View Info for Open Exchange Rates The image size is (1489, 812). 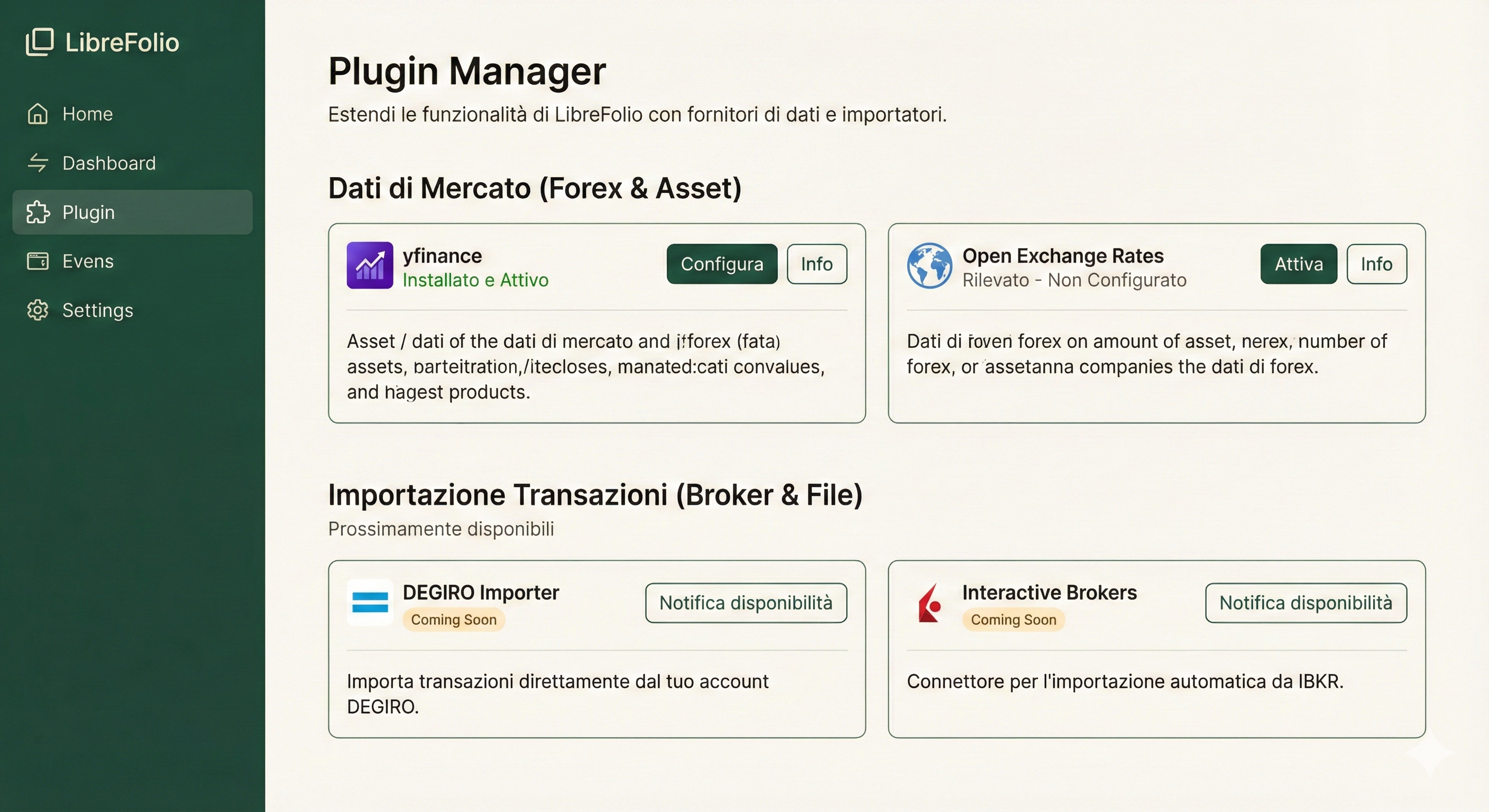pos(1377,264)
